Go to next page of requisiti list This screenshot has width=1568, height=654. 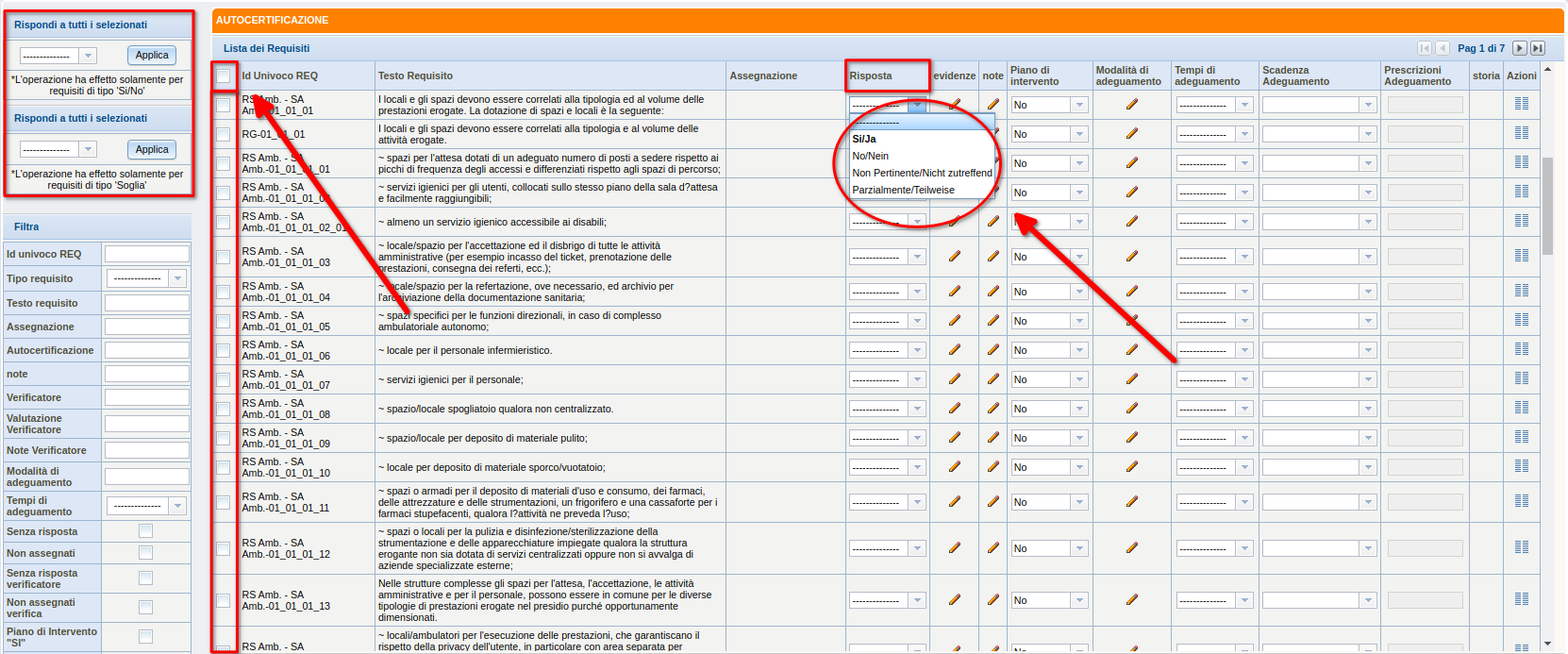tap(1519, 48)
